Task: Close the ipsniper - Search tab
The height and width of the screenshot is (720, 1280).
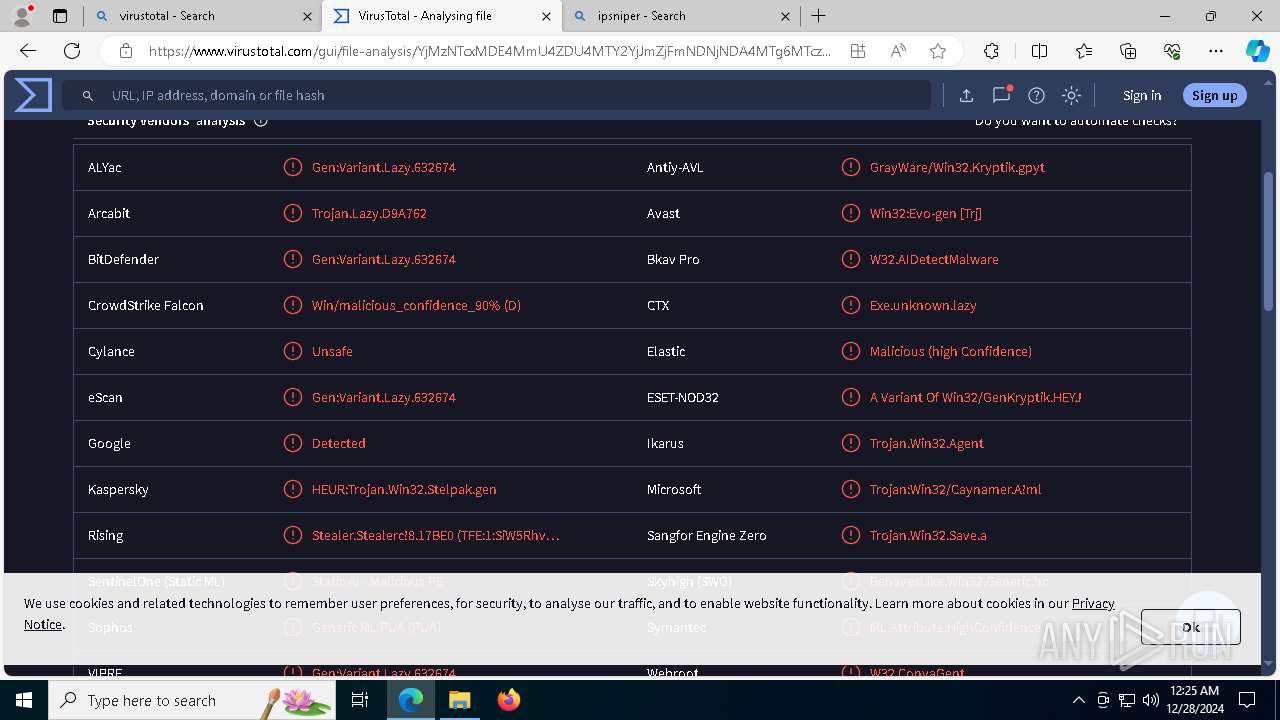Action: pyautogui.click(x=785, y=16)
